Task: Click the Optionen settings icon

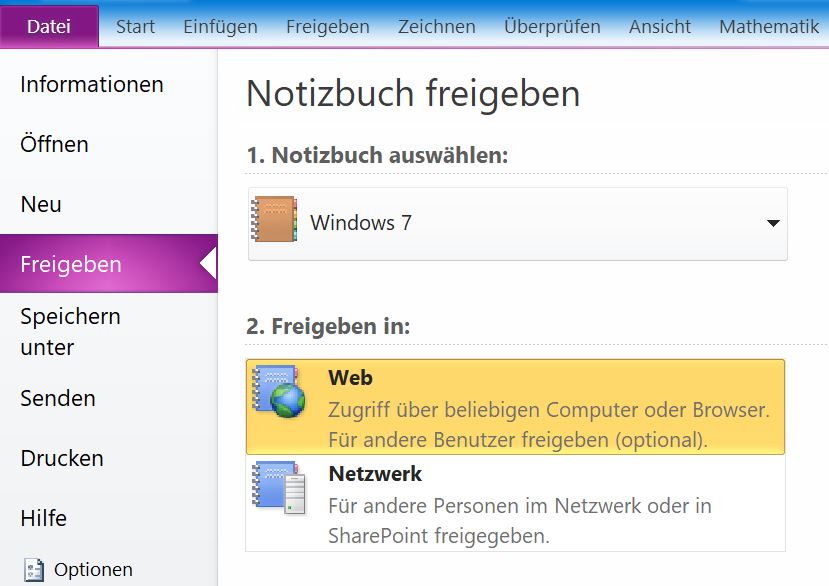Action: click(34, 570)
